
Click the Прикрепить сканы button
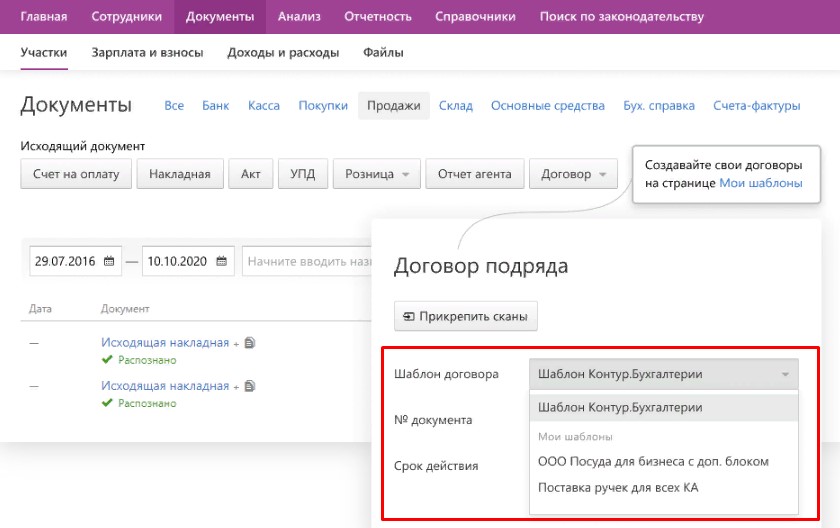[x=466, y=316]
